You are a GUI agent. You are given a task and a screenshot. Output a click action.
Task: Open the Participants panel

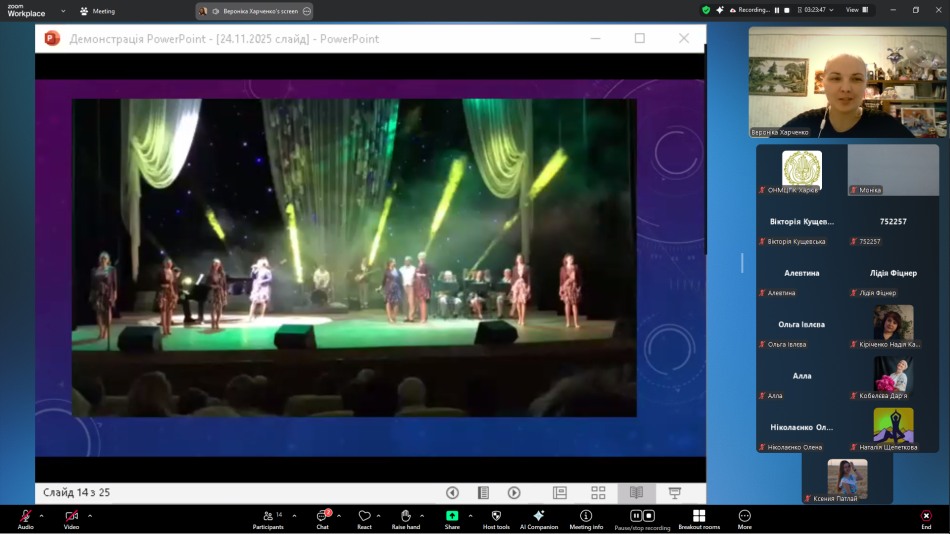[267, 518]
